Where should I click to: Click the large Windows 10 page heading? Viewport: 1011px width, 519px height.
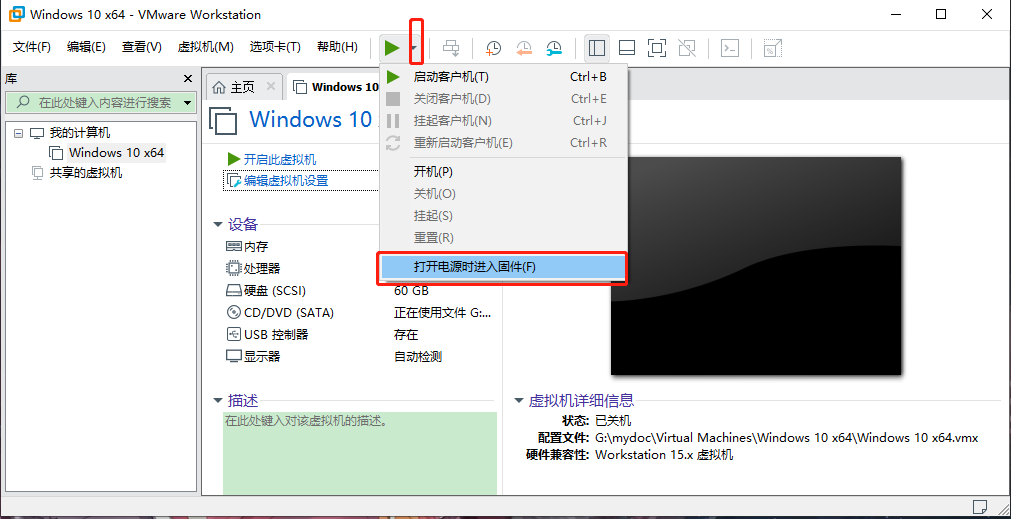coord(313,120)
